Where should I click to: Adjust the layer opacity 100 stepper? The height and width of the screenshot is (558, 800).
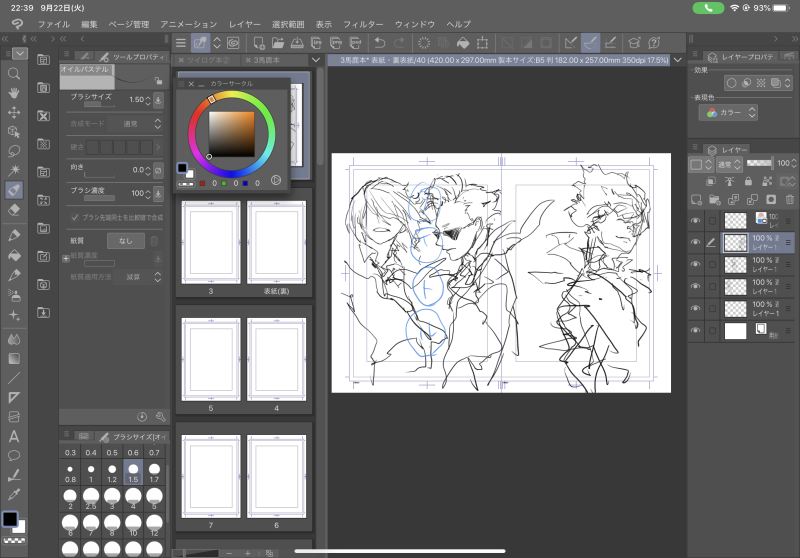793,163
